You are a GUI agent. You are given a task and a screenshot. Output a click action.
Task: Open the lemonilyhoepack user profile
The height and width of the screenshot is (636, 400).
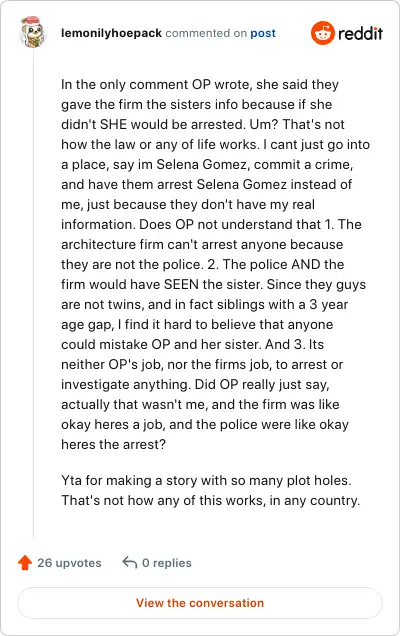(x=111, y=33)
